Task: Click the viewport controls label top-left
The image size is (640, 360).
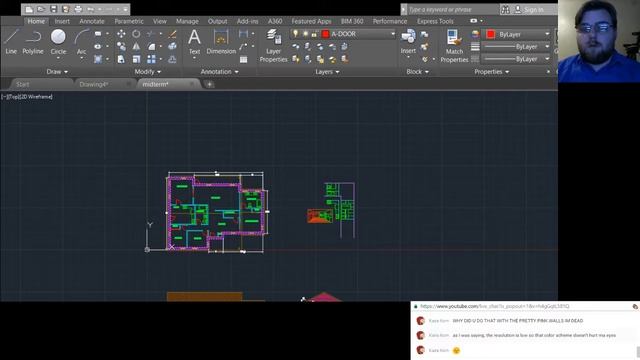Action: 27,97
